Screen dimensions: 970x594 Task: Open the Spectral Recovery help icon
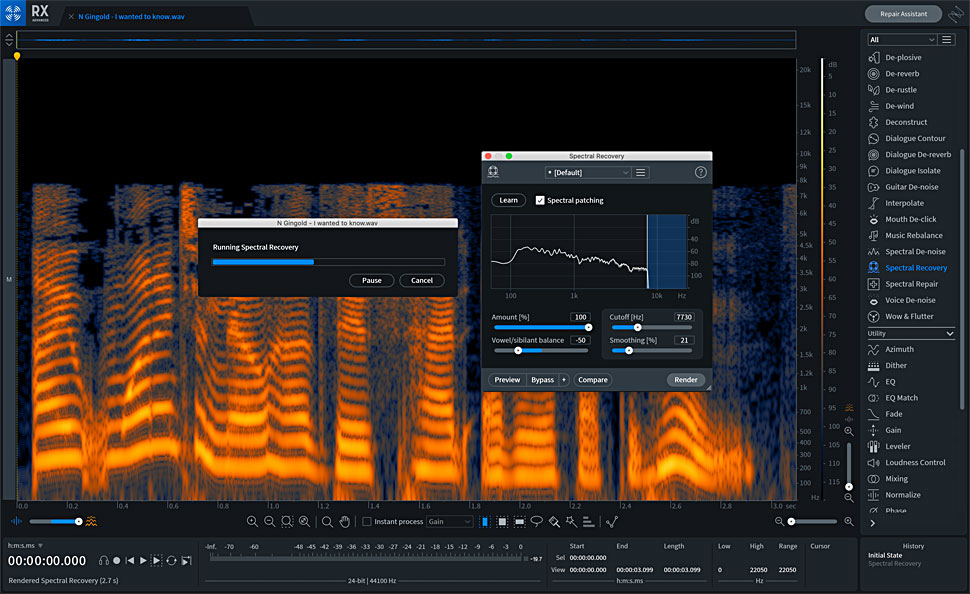point(700,173)
